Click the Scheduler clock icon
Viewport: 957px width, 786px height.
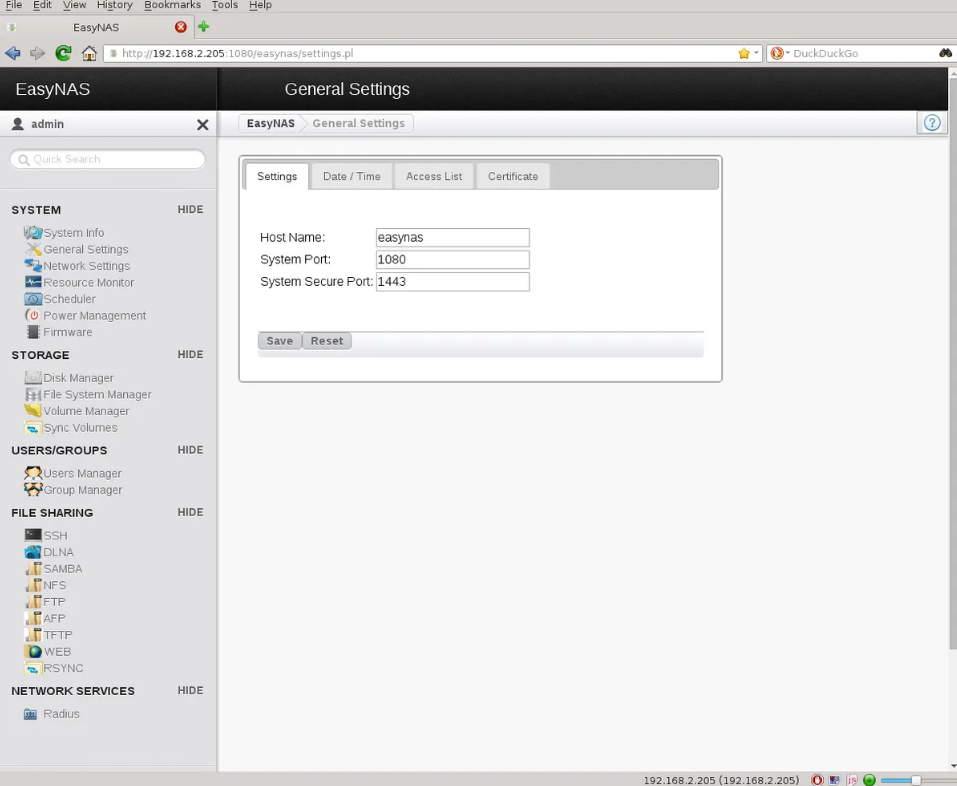(x=33, y=299)
